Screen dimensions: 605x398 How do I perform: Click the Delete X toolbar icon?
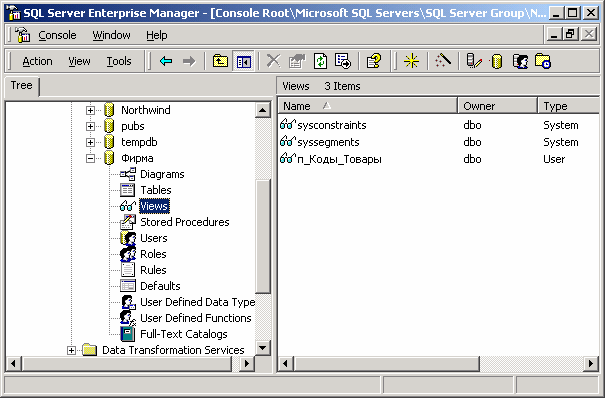(274, 61)
